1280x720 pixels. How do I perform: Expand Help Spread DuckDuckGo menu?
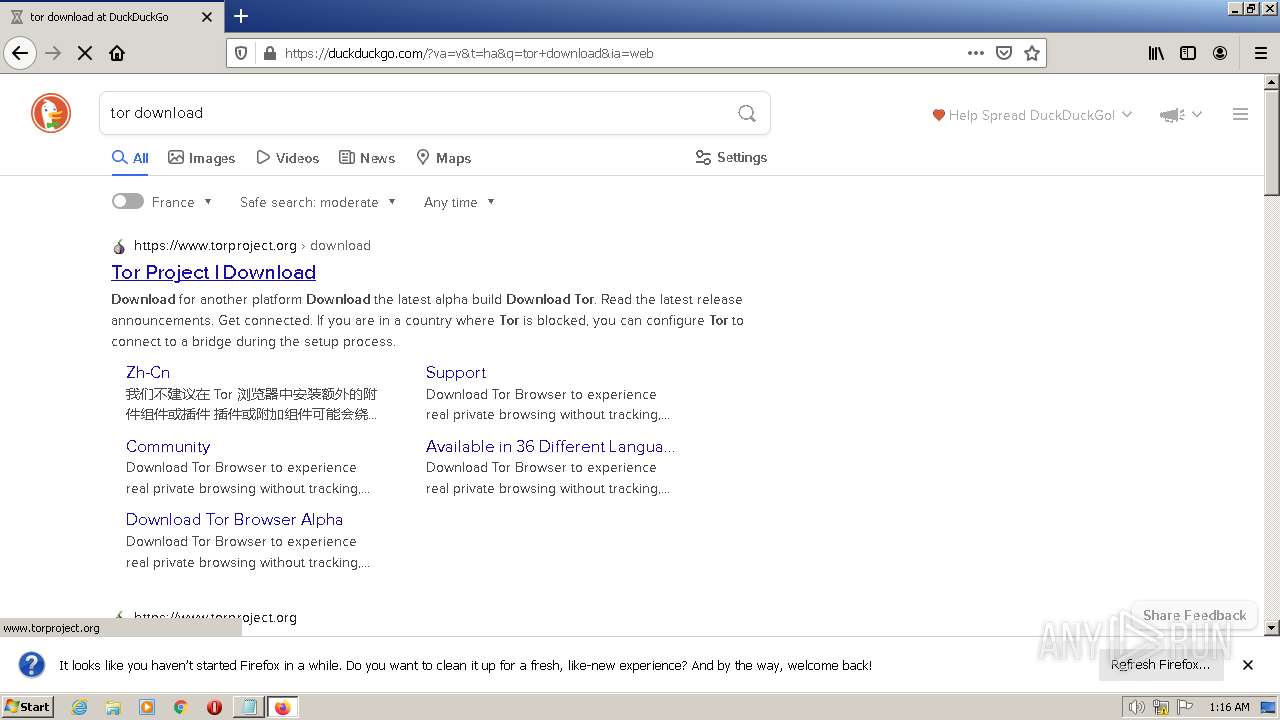coord(1032,115)
